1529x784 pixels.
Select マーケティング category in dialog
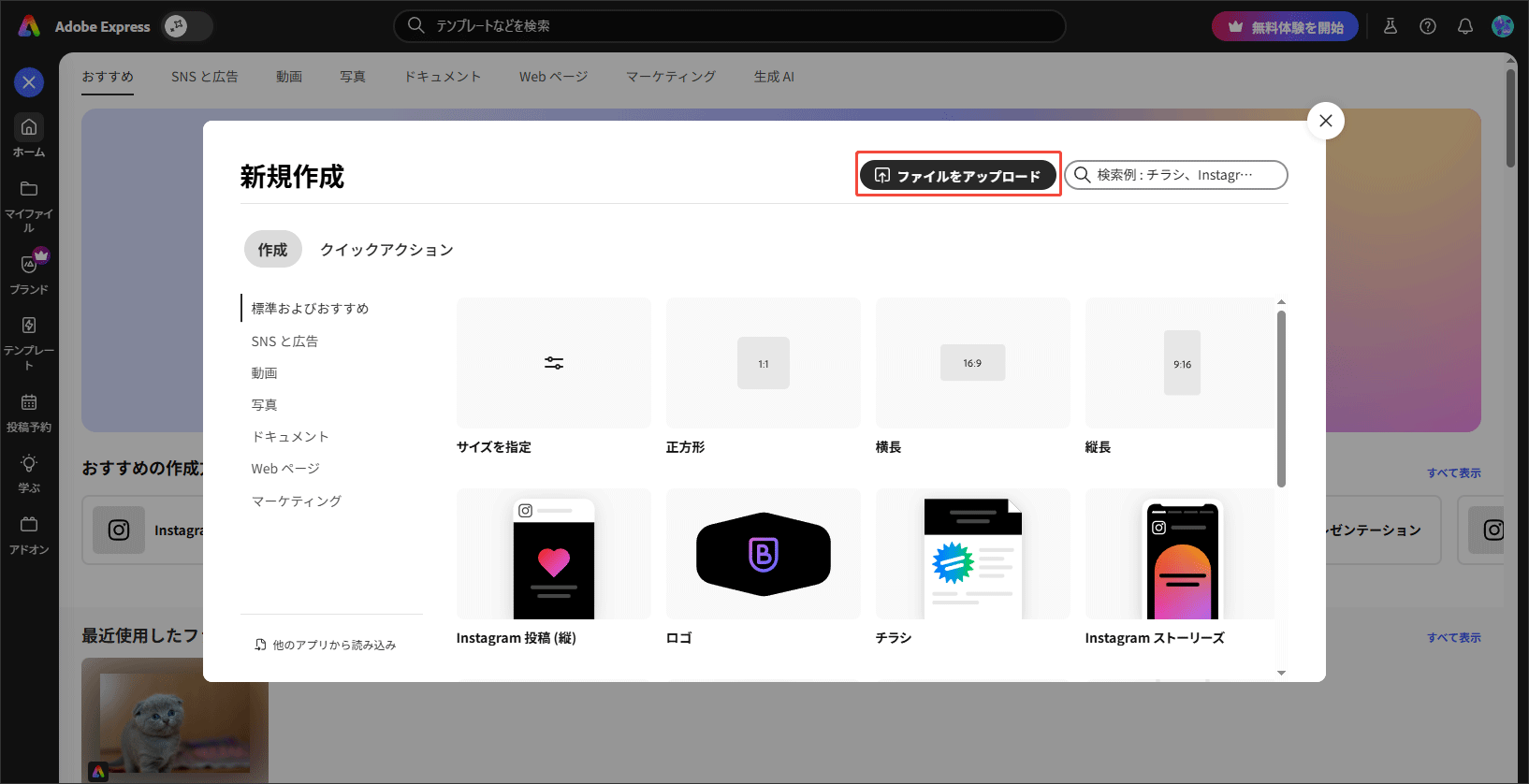(296, 501)
